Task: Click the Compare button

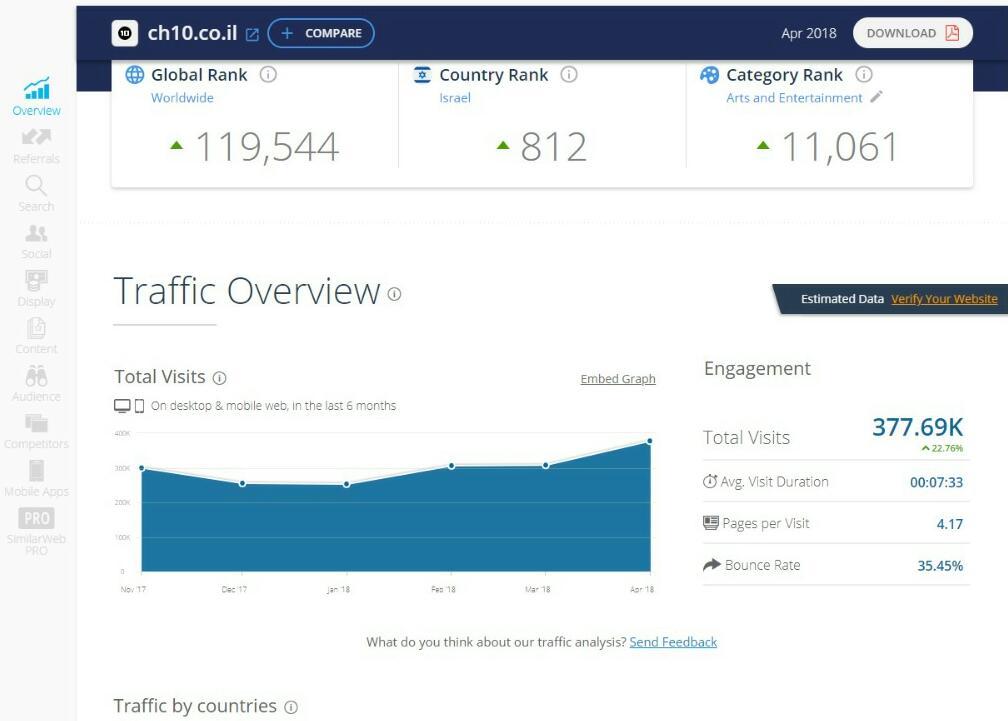Action: [x=321, y=33]
